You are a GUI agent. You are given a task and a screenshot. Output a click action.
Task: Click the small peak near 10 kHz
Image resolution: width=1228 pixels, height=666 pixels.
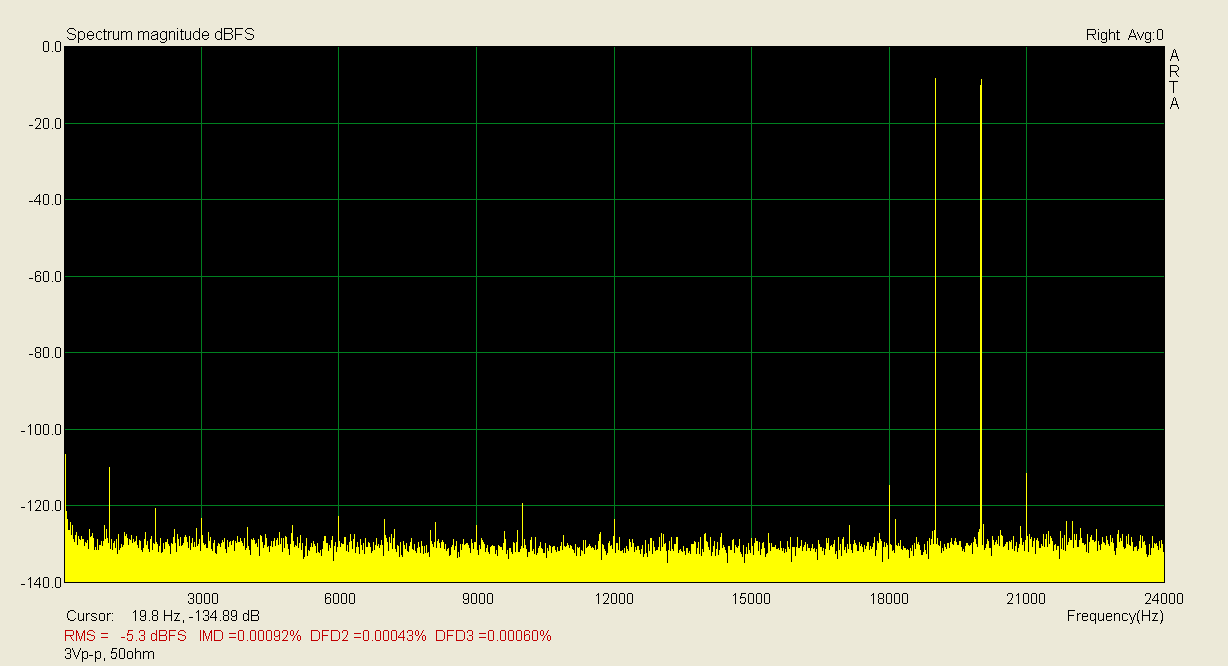tap(522, 523)
